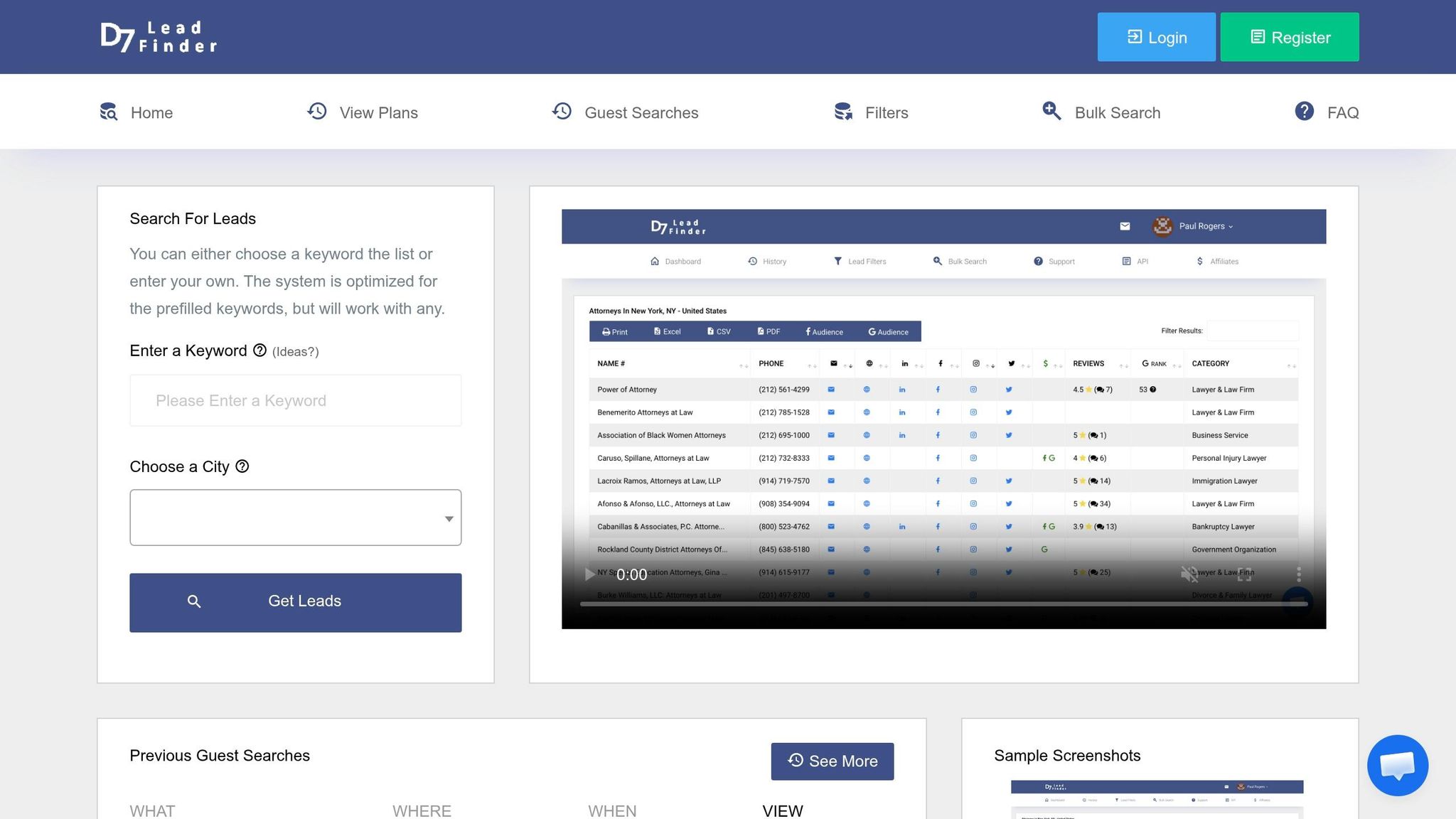Click the Search For Leads heading
The width and height of the screenshot is (1456, 819).
pyautogui.click(x=193, y=219)
